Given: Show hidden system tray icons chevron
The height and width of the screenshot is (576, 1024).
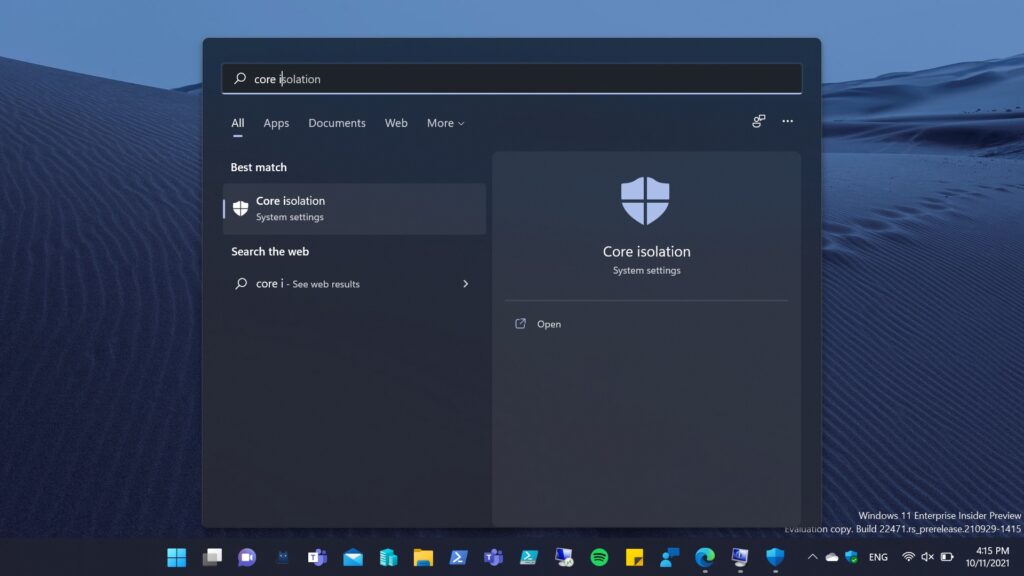Looking at the screenshot, I should pyautogui.click(x=812, y=557).
